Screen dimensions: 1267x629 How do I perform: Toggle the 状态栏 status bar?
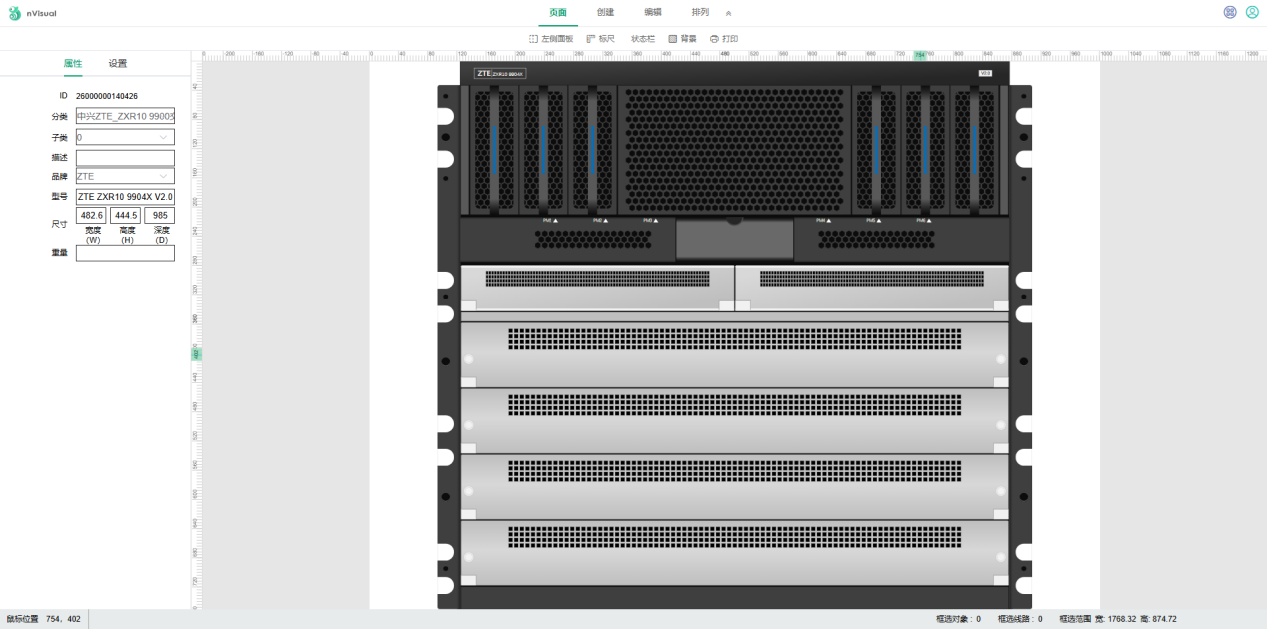coord(643,39)
